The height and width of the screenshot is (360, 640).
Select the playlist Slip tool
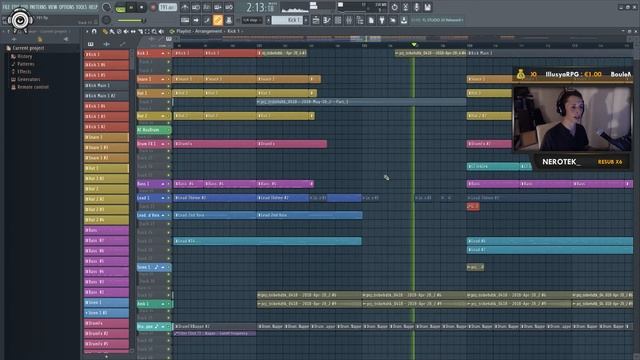pos(133,31)
